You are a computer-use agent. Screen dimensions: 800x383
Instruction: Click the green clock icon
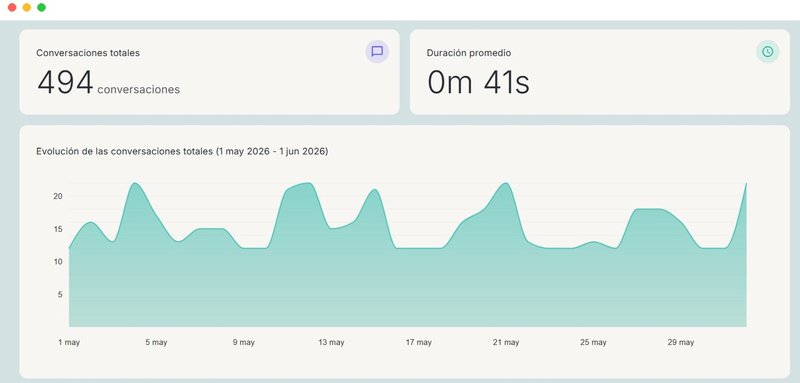(x=767, y=52)
